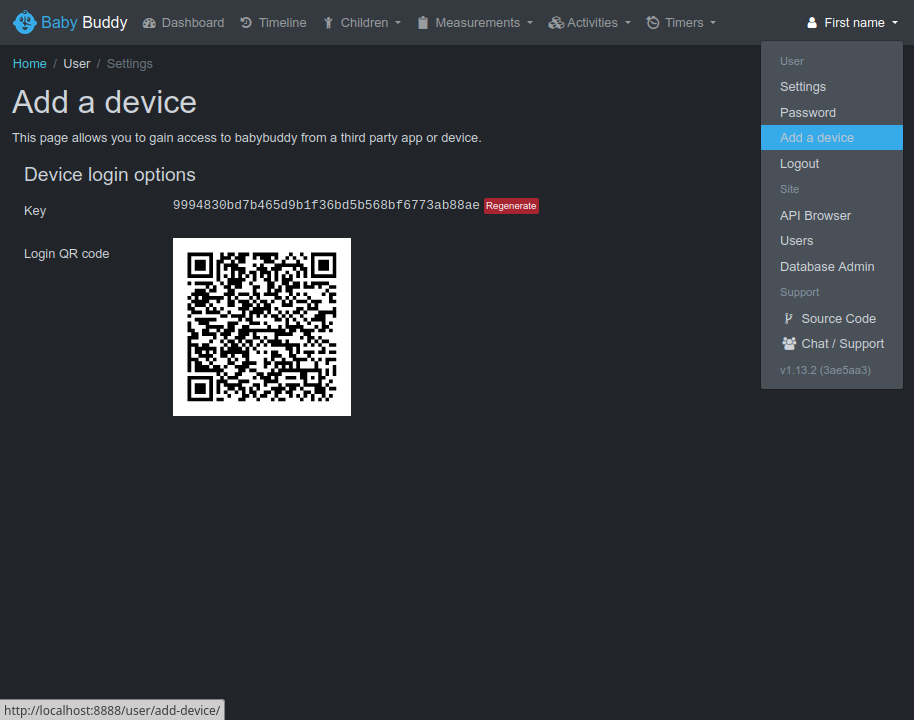
Task: Open Chat / Support link
Action: click(832, 343)
